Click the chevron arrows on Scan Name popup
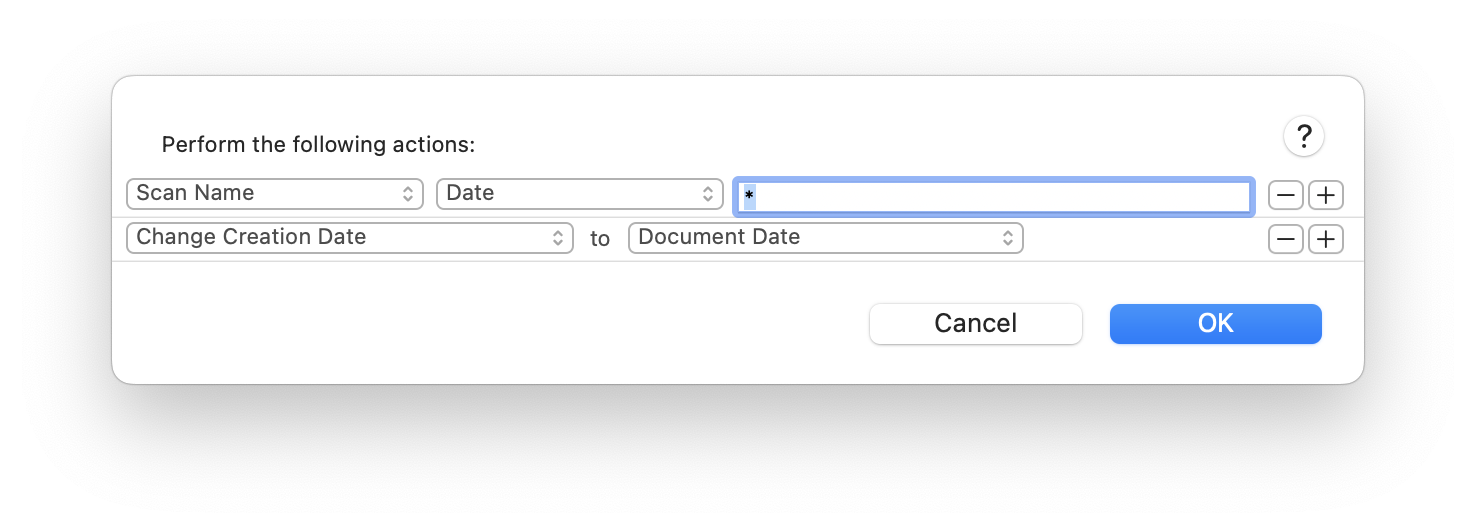Image resolution: width=1476 pixels, height=532 pixels. 408,194
